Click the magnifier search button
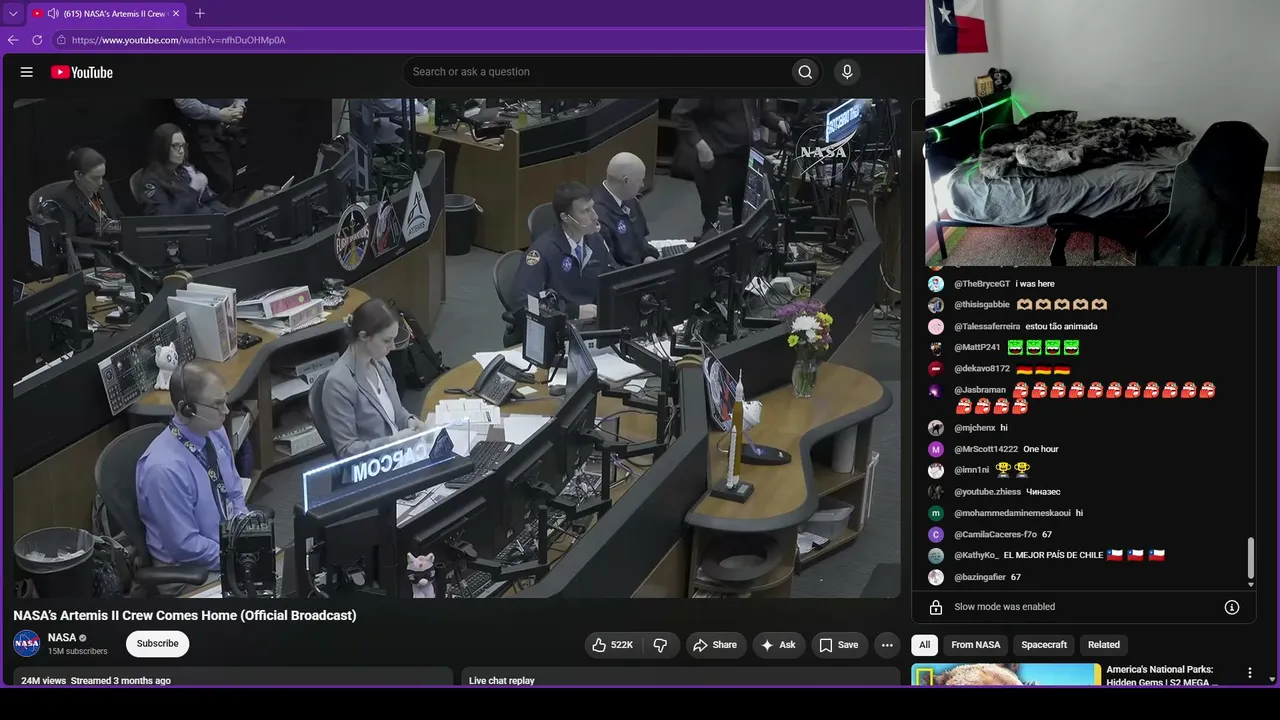This screenshot has height=720, width=1280. click(805, 72)
